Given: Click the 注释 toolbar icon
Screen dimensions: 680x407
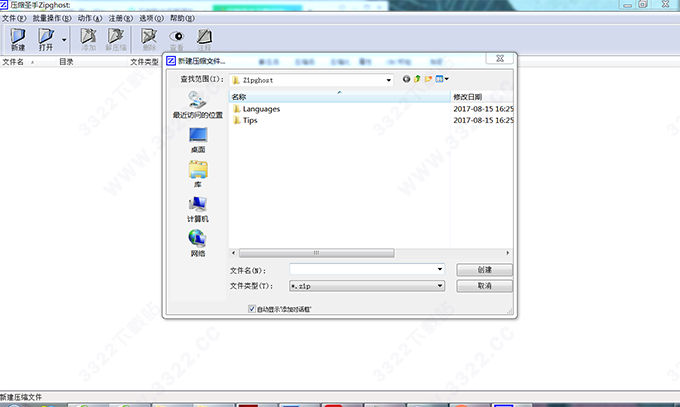Looking at the screenshot, I should tap(204, 39).
